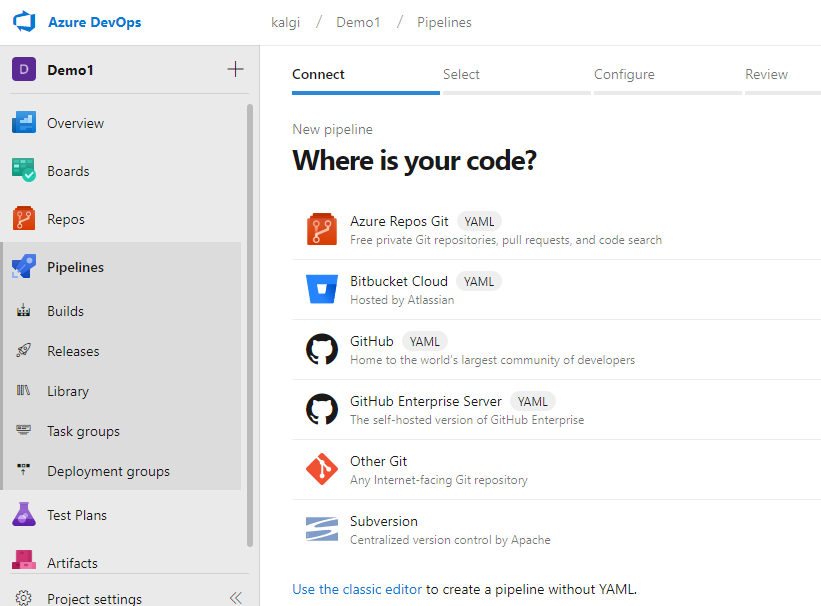The height and width of the screenshot is (606, 821).
Task: Open Task groups under Pipelines
Action: [x=83, y=431]
